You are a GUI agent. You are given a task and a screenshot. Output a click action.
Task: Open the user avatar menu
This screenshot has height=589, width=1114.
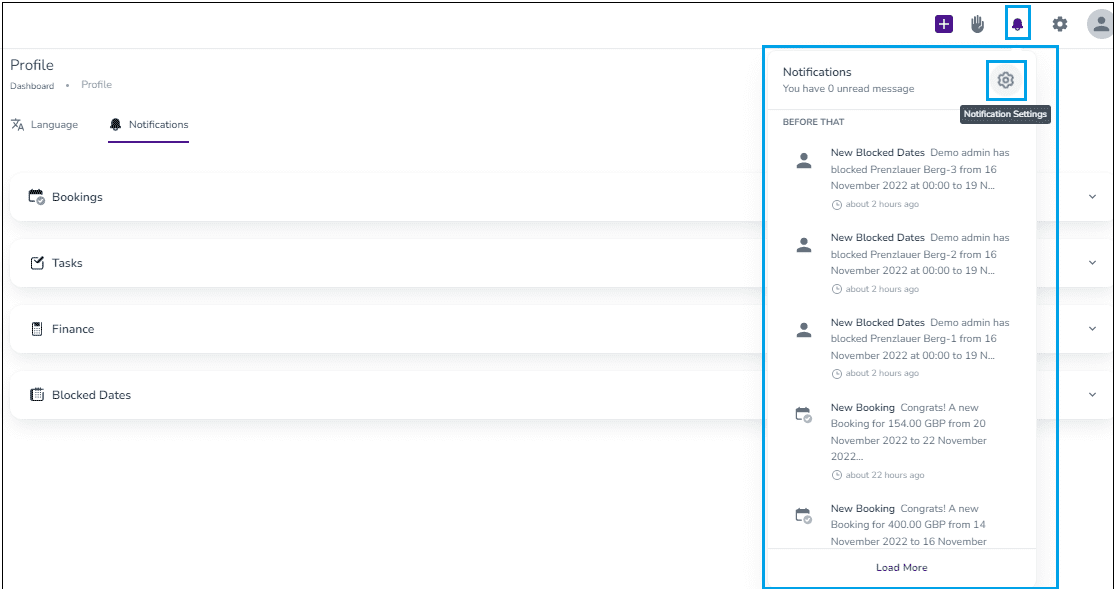tap(1100, 24)
